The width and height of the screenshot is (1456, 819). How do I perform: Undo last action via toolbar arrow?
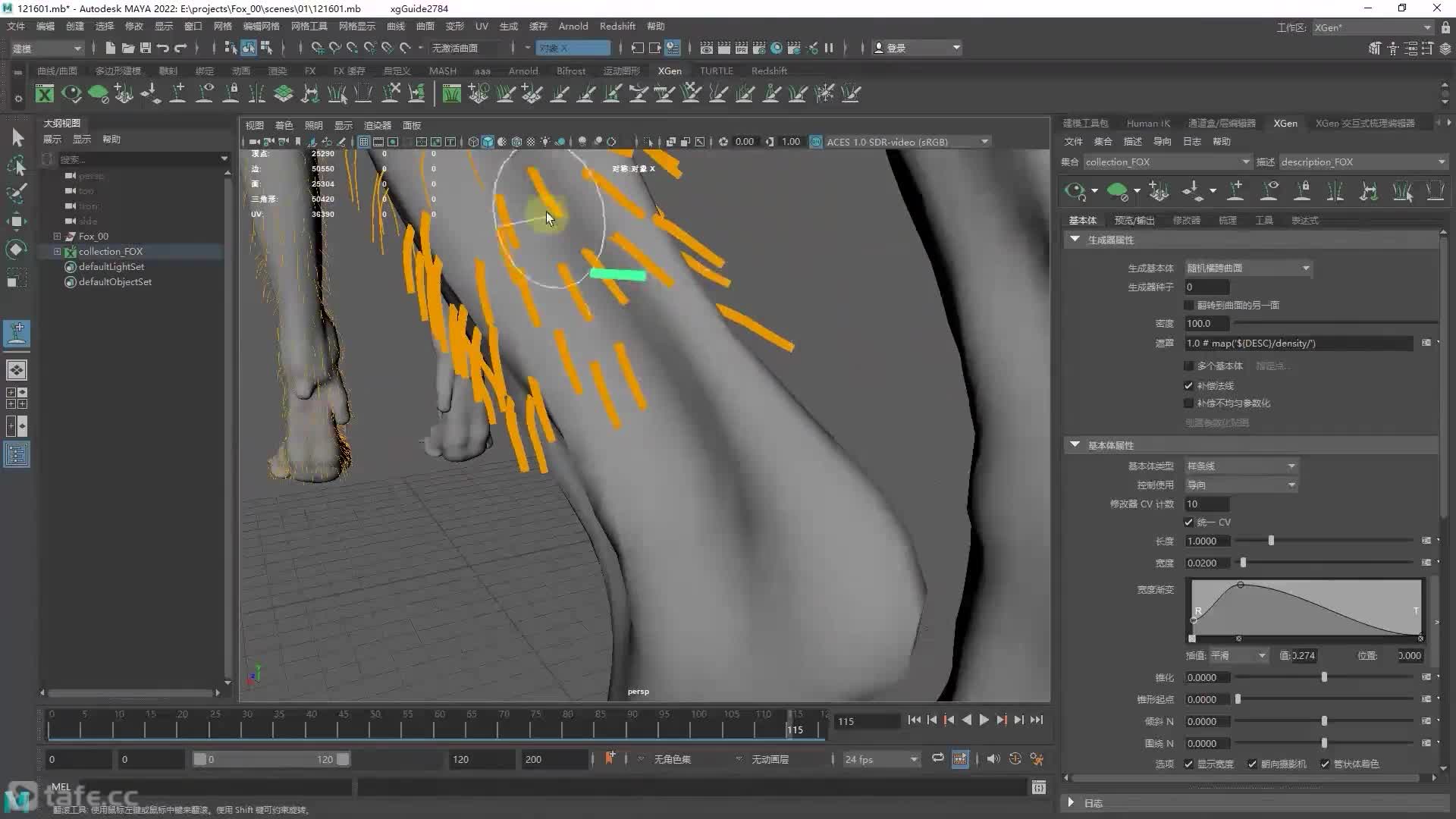click(x=163, y=48)
